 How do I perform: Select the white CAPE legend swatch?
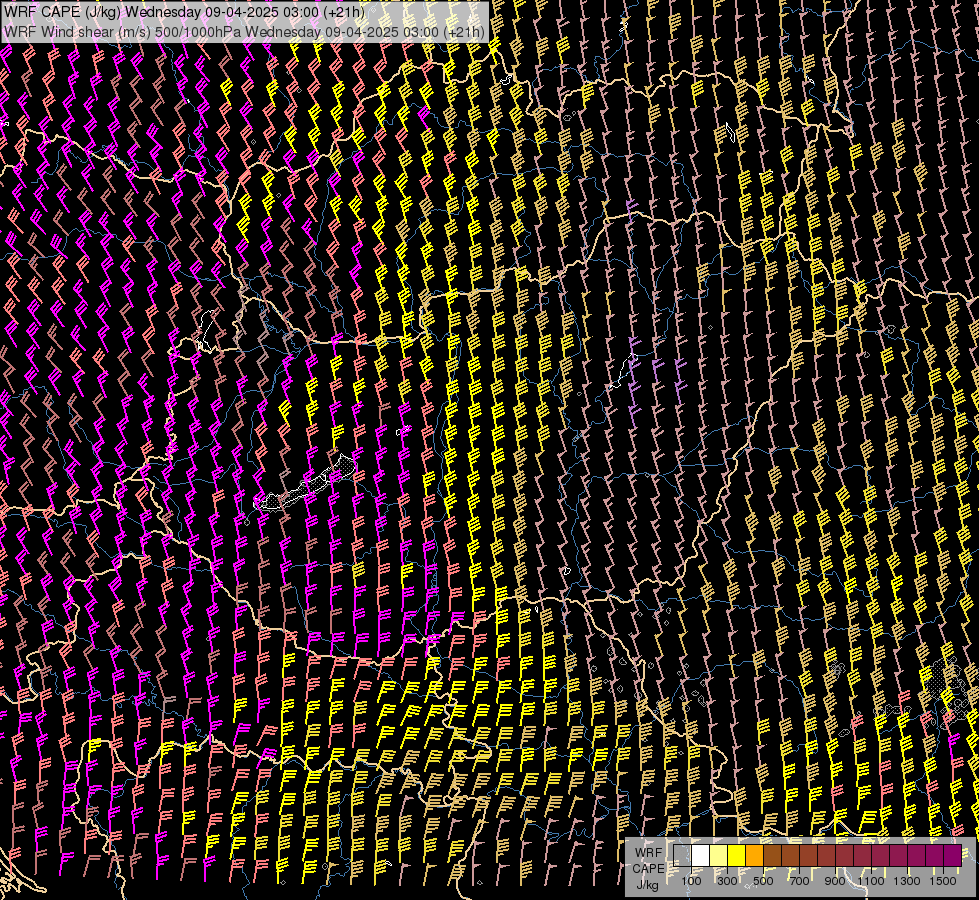pyautogui.click(x=701, y=855)
